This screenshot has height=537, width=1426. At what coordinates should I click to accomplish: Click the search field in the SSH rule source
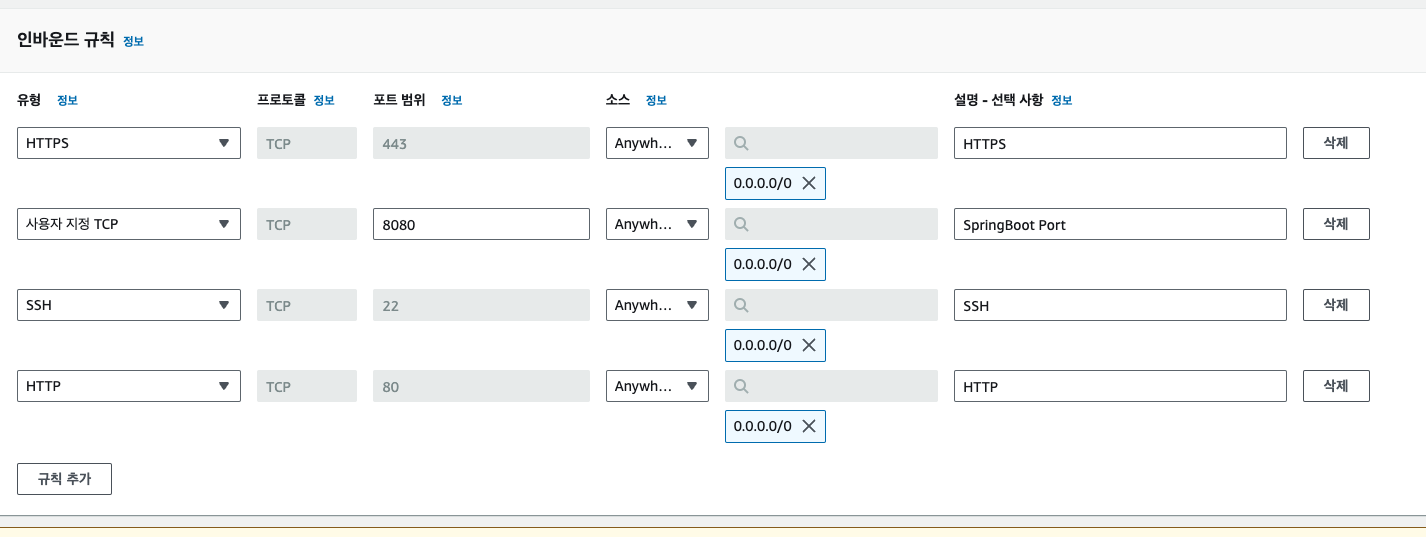point(831,305)
